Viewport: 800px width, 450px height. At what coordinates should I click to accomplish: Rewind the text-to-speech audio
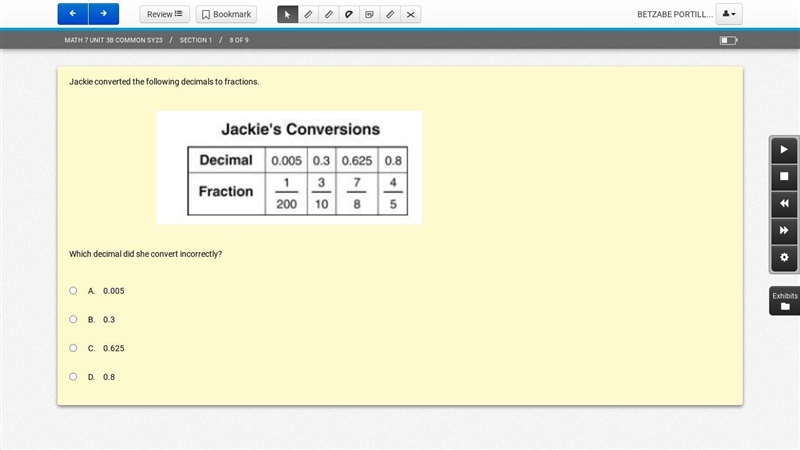pyautogui.click(x=784, y=204)
